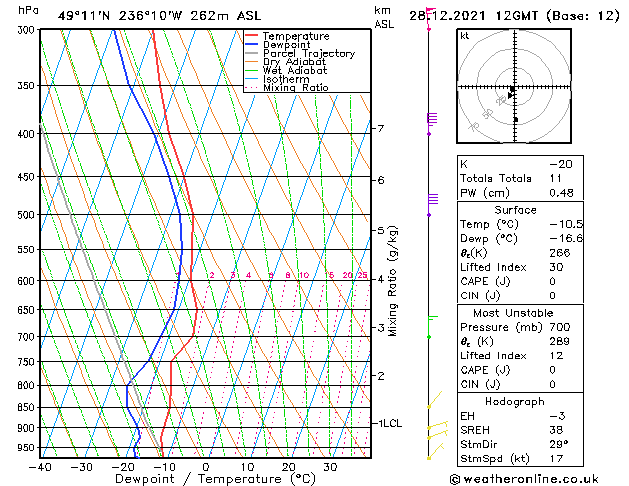Click the 950 hPa pressure axis label
Image resolution: width=629 pixels, height=486 pixels.
27,448
